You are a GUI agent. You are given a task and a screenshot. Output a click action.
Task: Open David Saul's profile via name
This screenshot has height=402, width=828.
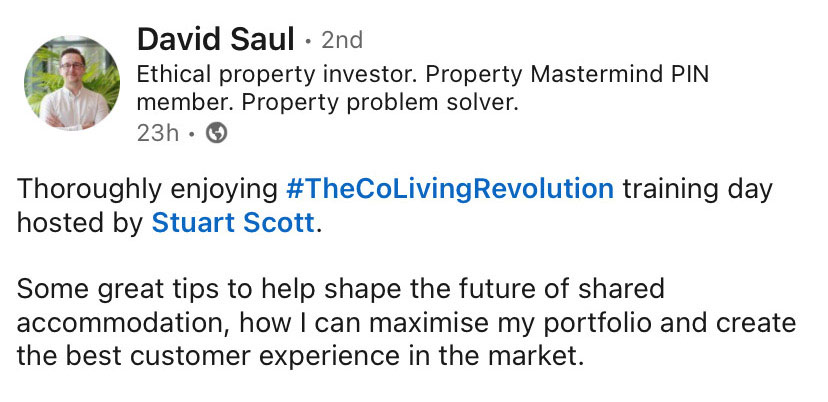tap(215, 40)
